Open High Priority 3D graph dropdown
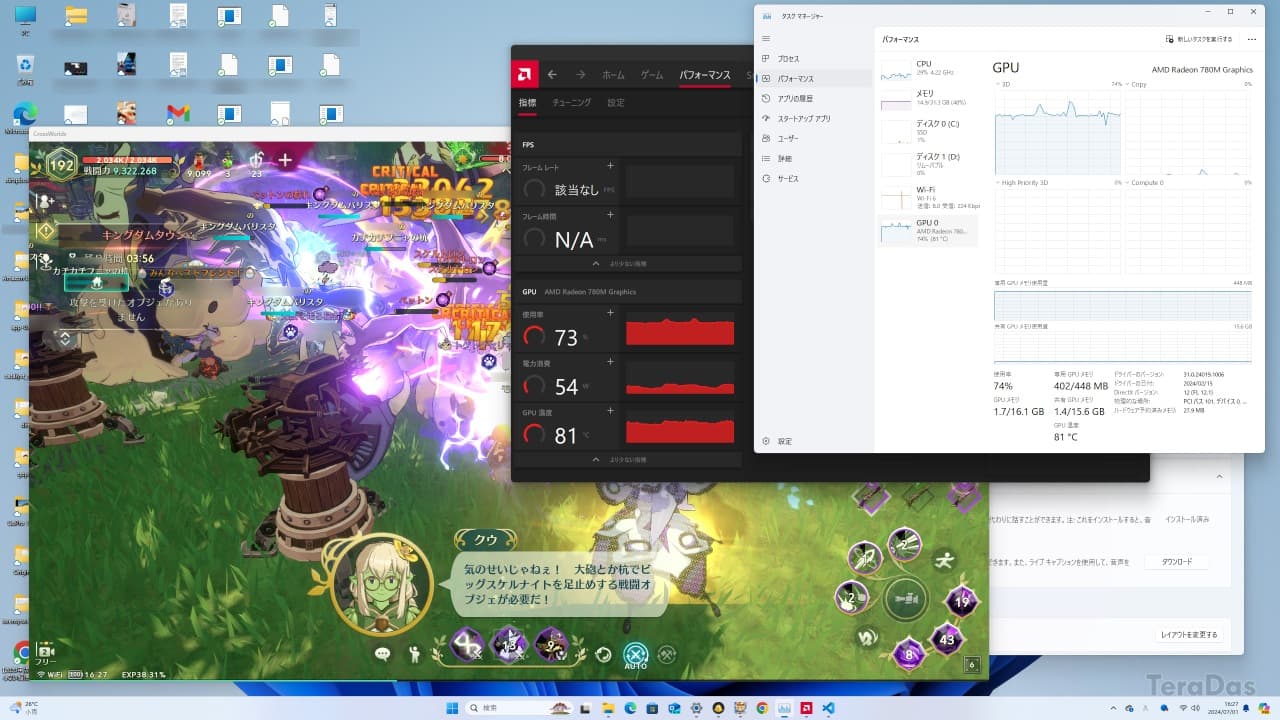The width and height of the screenshot is (1280, 720). coord(1021,183)
